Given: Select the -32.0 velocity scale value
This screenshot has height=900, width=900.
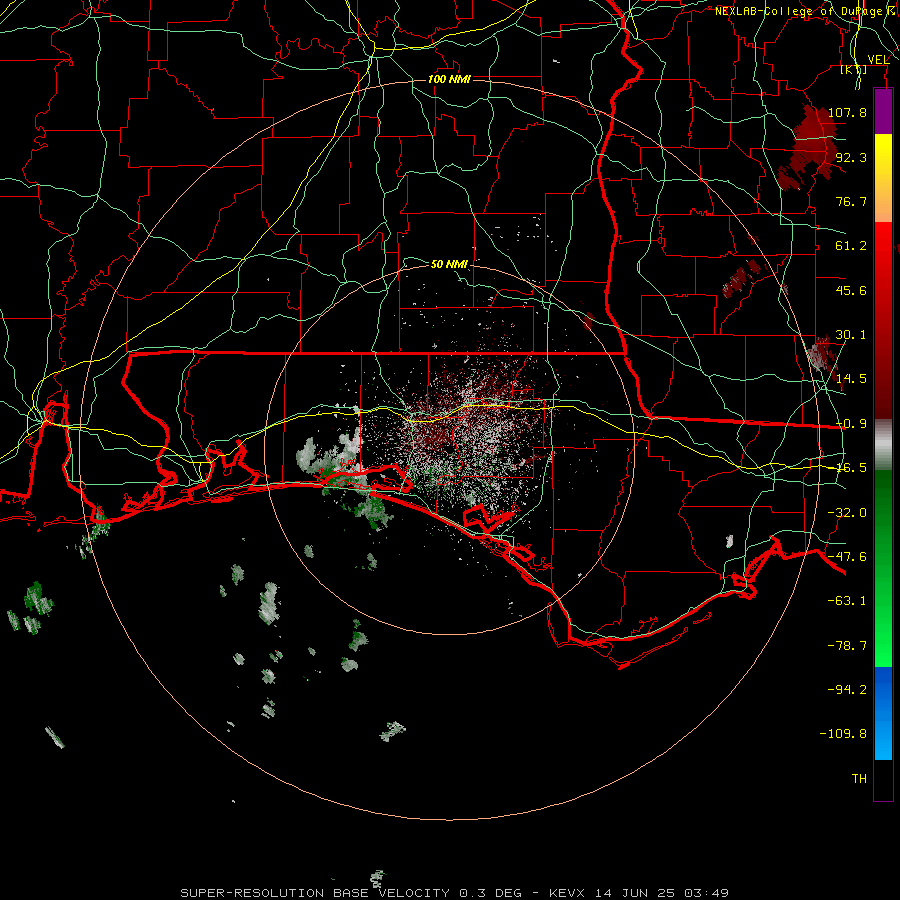Looking at the screenshot, I should tap(847, 513).
